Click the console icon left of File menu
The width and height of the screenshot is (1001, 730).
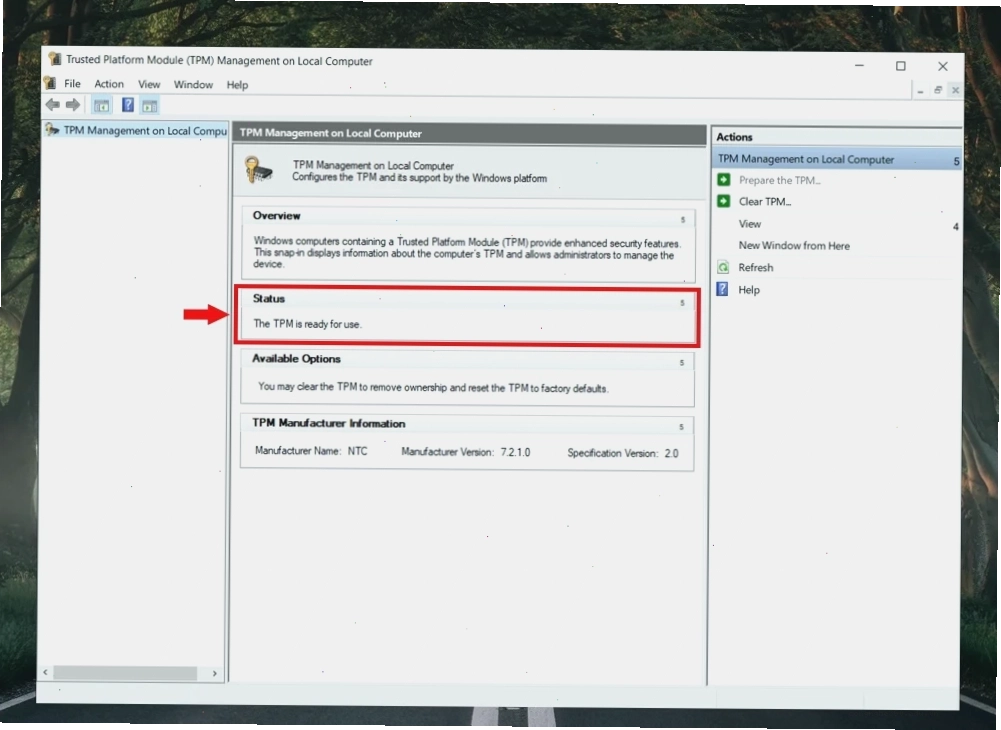pos(50,83)
